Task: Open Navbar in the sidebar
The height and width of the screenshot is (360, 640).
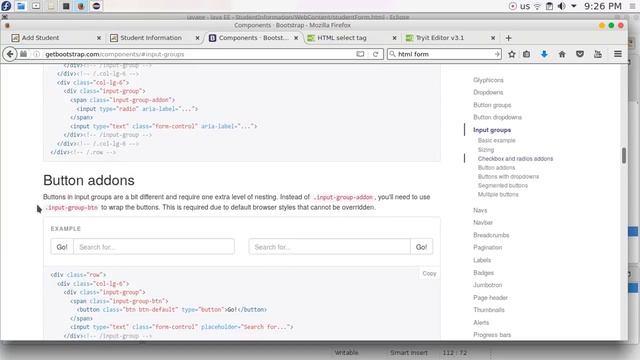Action: pos(483,222)
